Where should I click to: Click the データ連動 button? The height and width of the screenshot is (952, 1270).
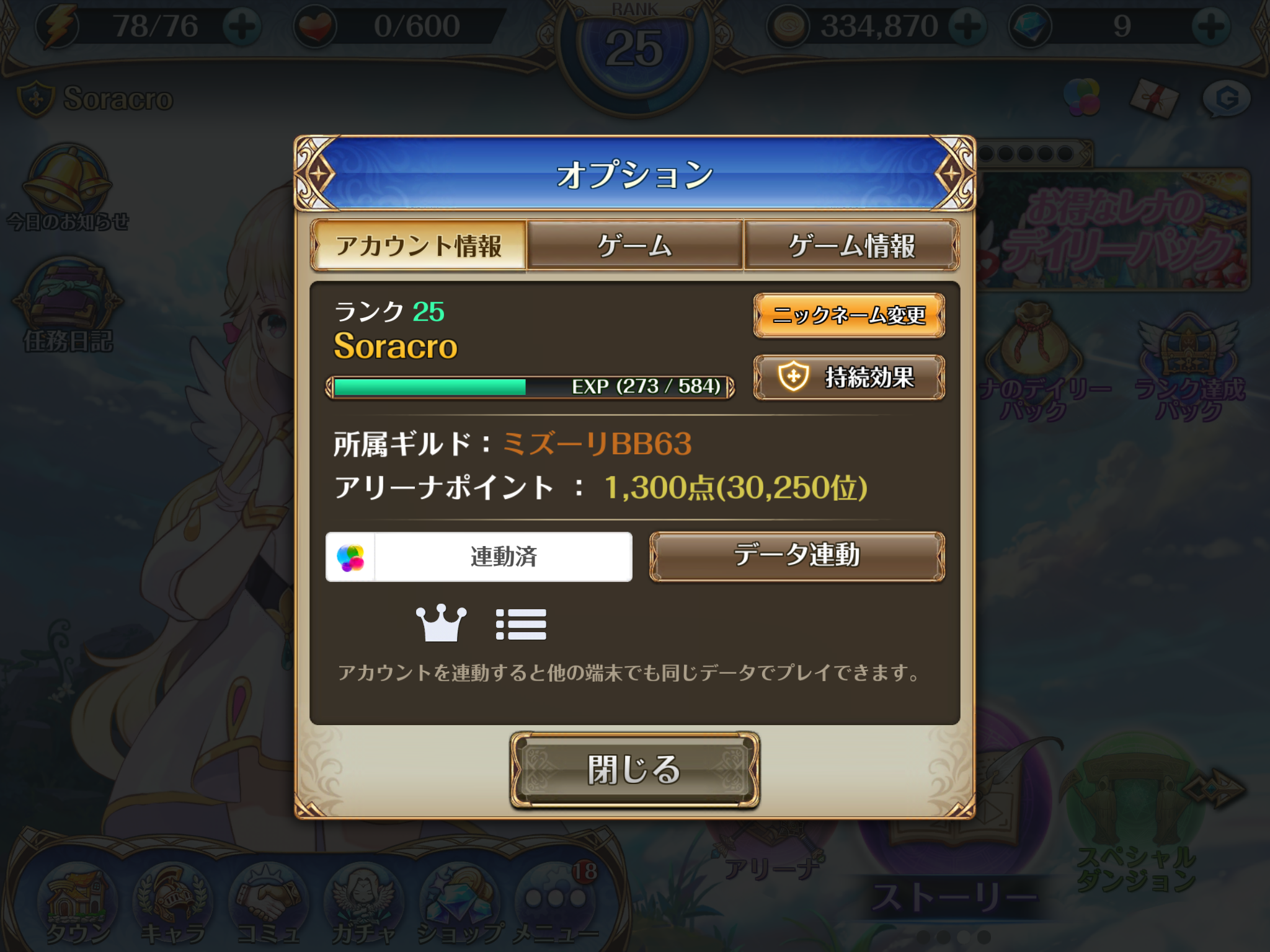(797, 556)
